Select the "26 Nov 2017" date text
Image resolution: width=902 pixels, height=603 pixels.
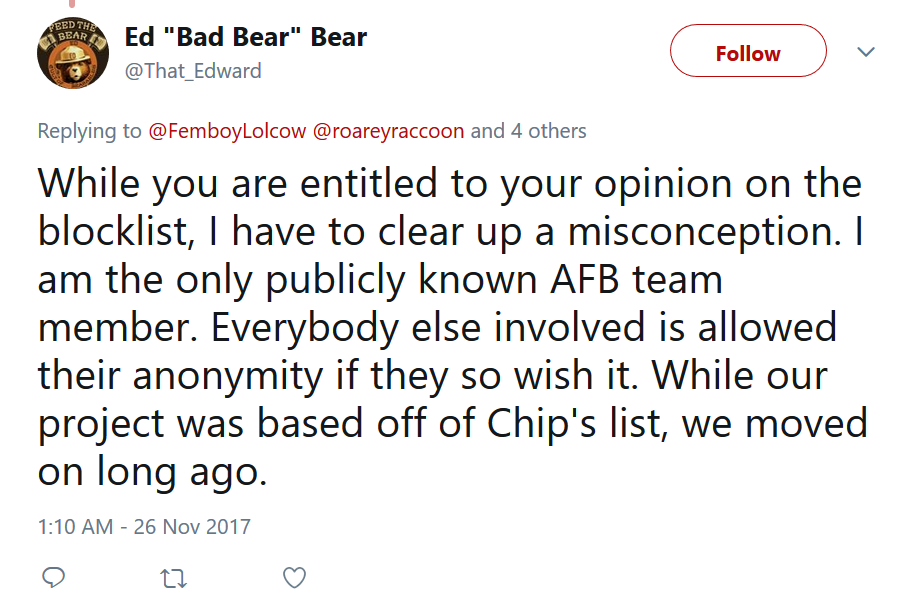pyautogui.click(x=192, y=526)
